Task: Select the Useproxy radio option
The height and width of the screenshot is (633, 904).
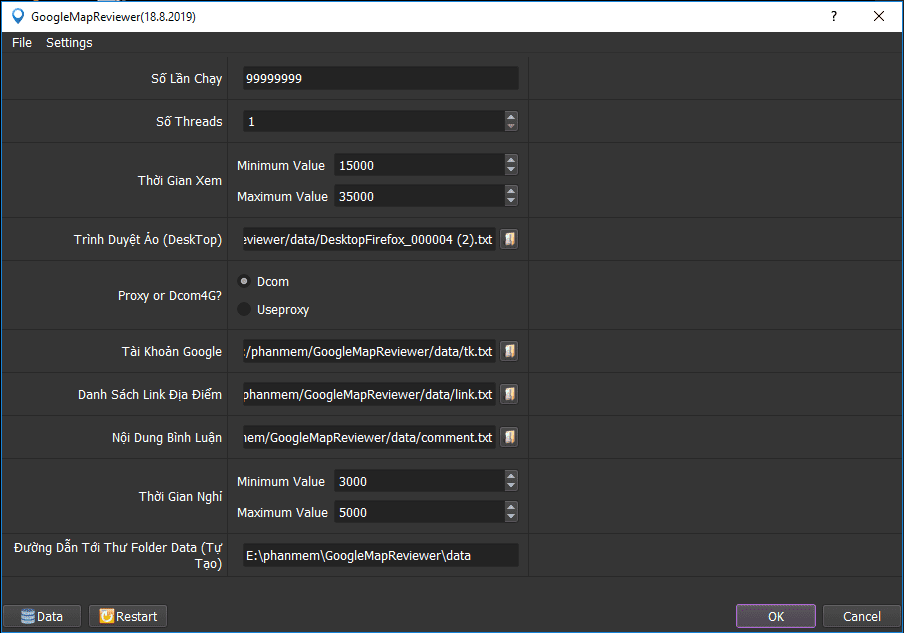Action: (x=244, y=309)
